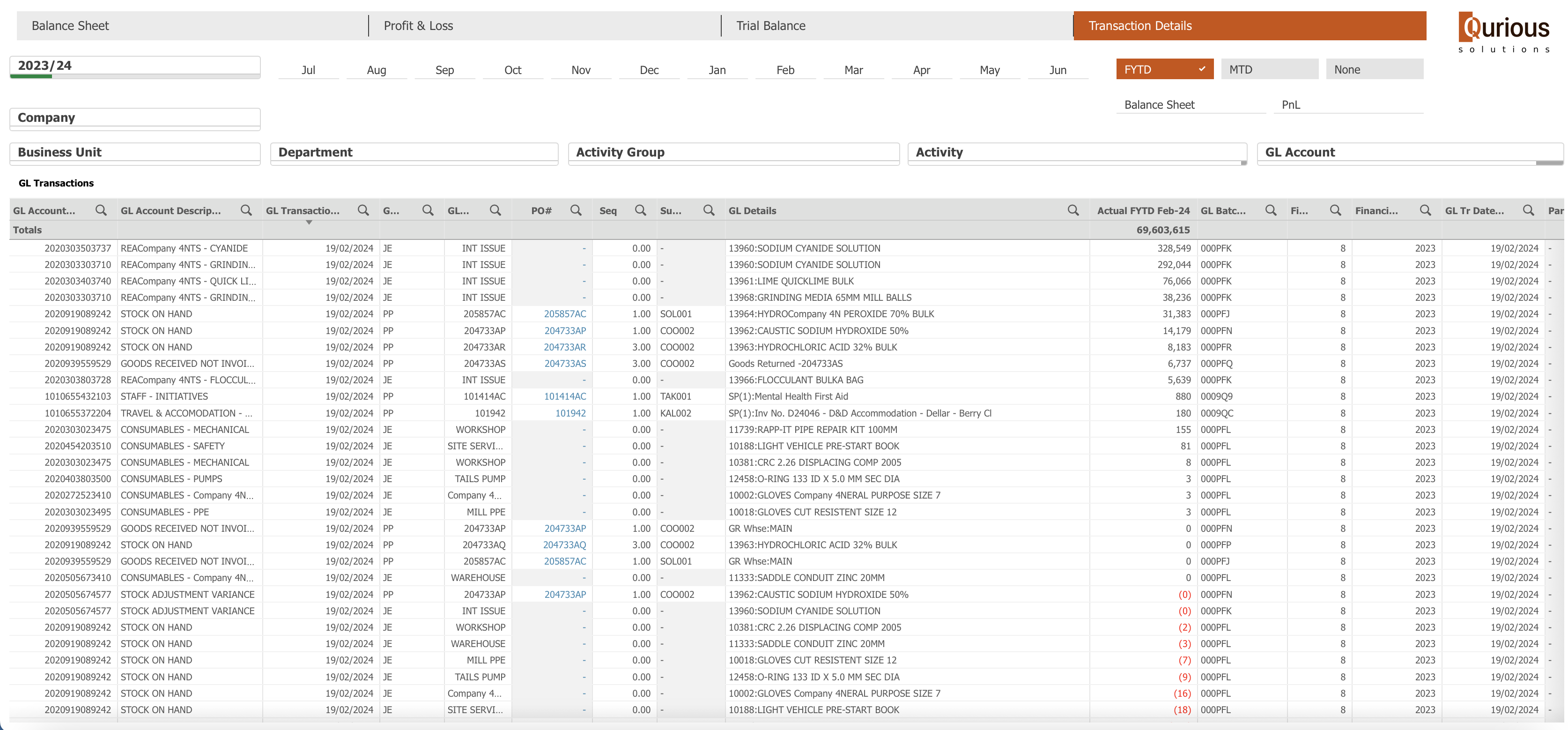Select FYTD period toggle
This screenshot has width=1568, height=730.
tap(1164, 69)
